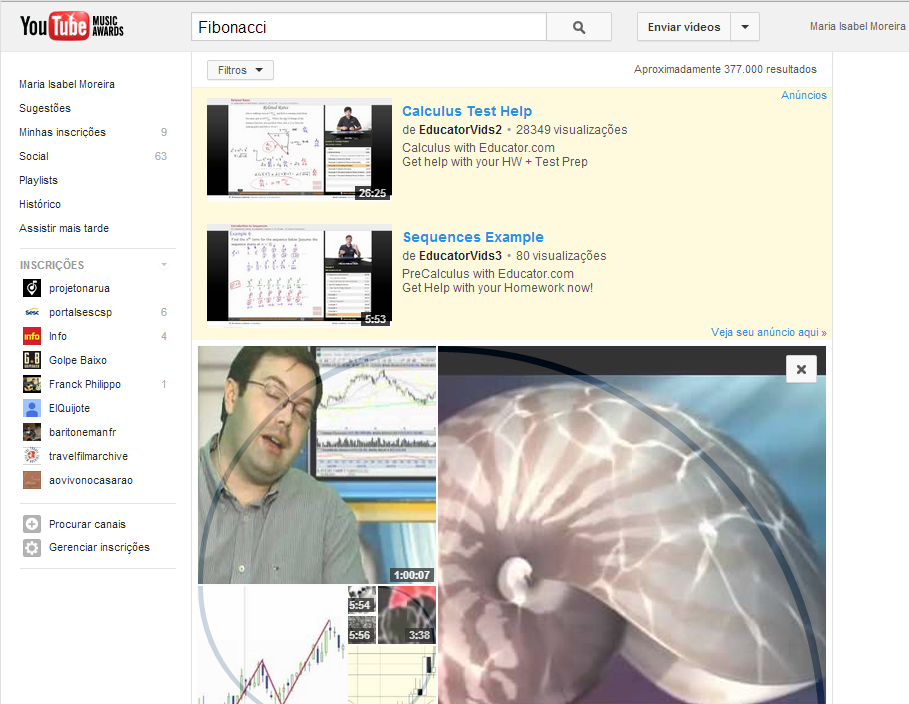Open Histórico from the sidebar
The height and width of the screenshot is (704, 909).
point(40,204)
